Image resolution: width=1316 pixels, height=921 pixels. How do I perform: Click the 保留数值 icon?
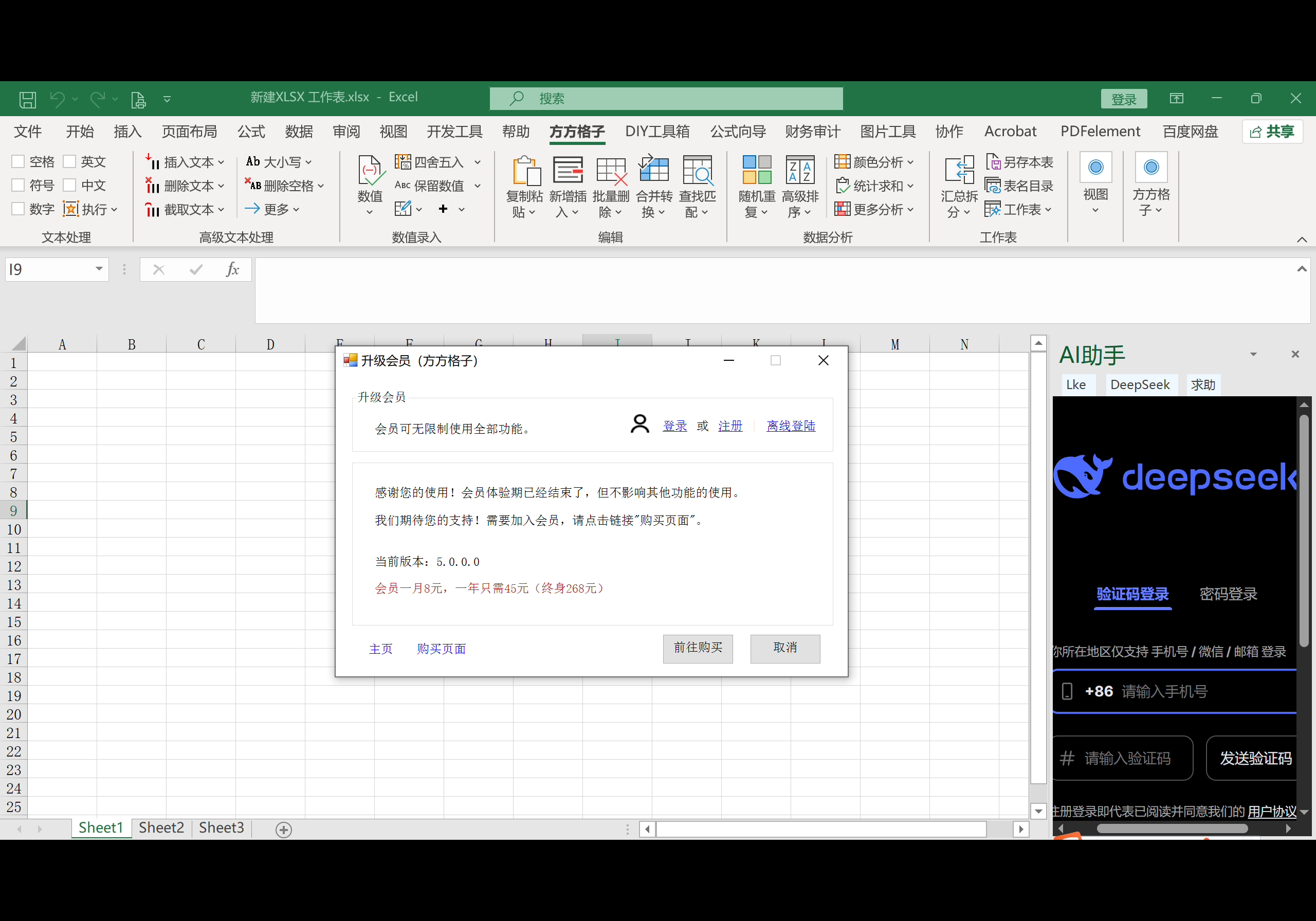403,186
